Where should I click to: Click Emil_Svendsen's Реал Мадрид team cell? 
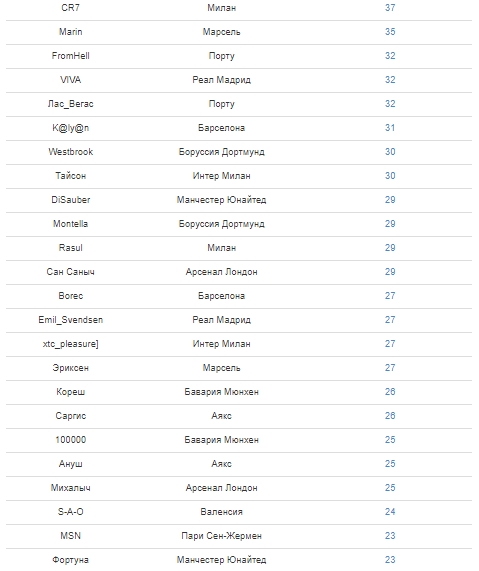pyautogui.click(x=221, y=320)
